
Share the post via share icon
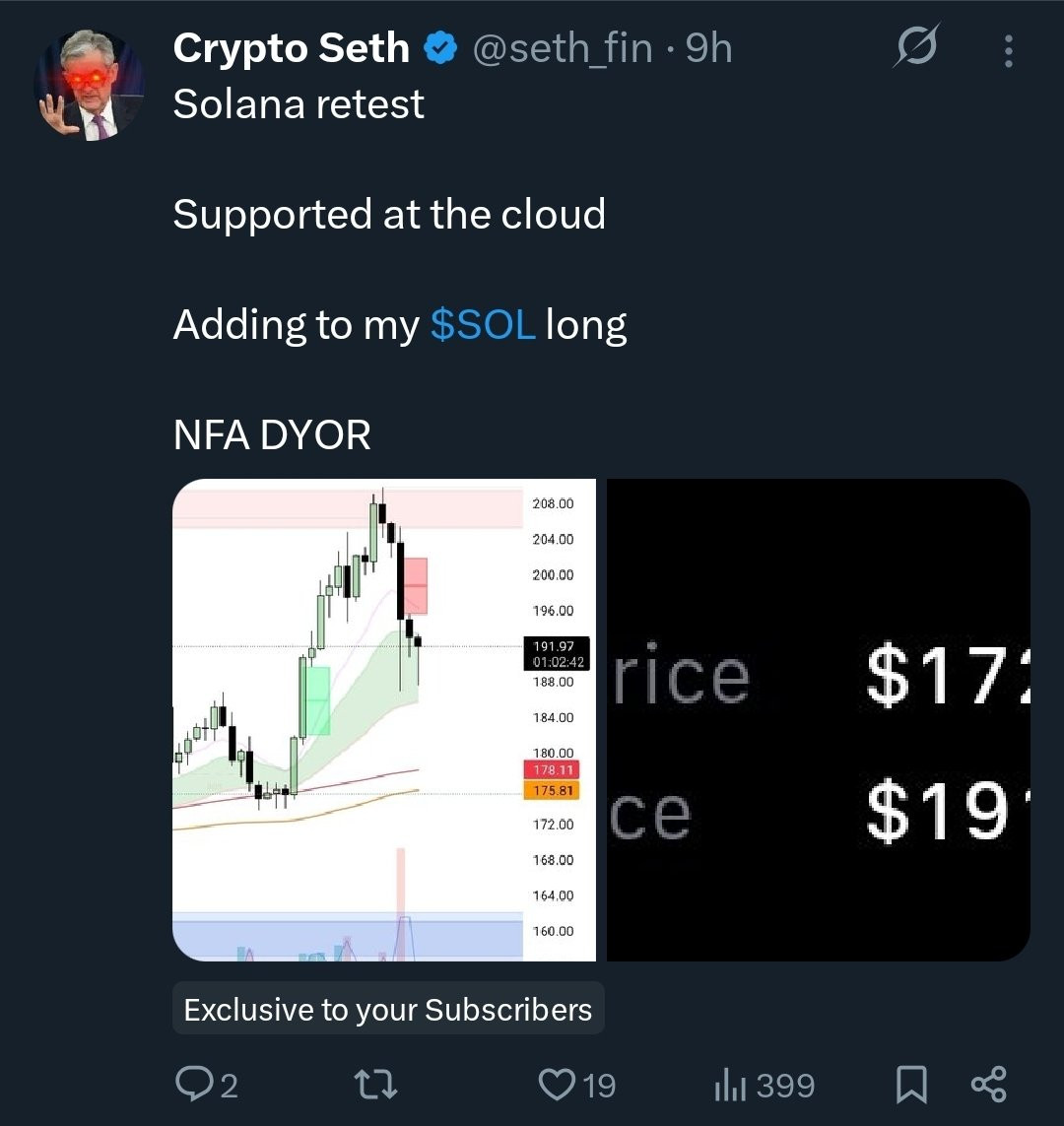tap(989, 1085)
